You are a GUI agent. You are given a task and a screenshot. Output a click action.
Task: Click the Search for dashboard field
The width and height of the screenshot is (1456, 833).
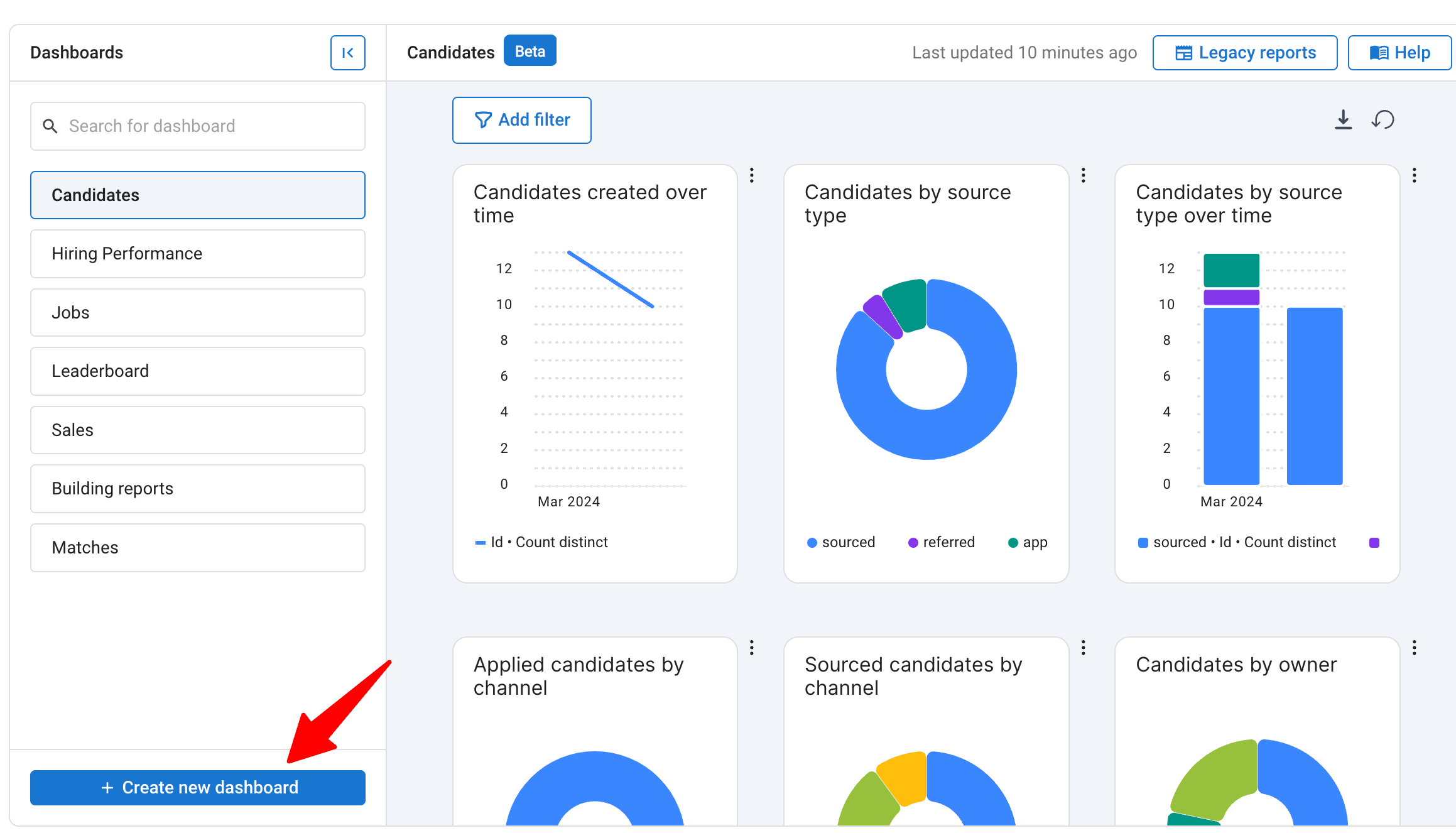coord(198,126)
